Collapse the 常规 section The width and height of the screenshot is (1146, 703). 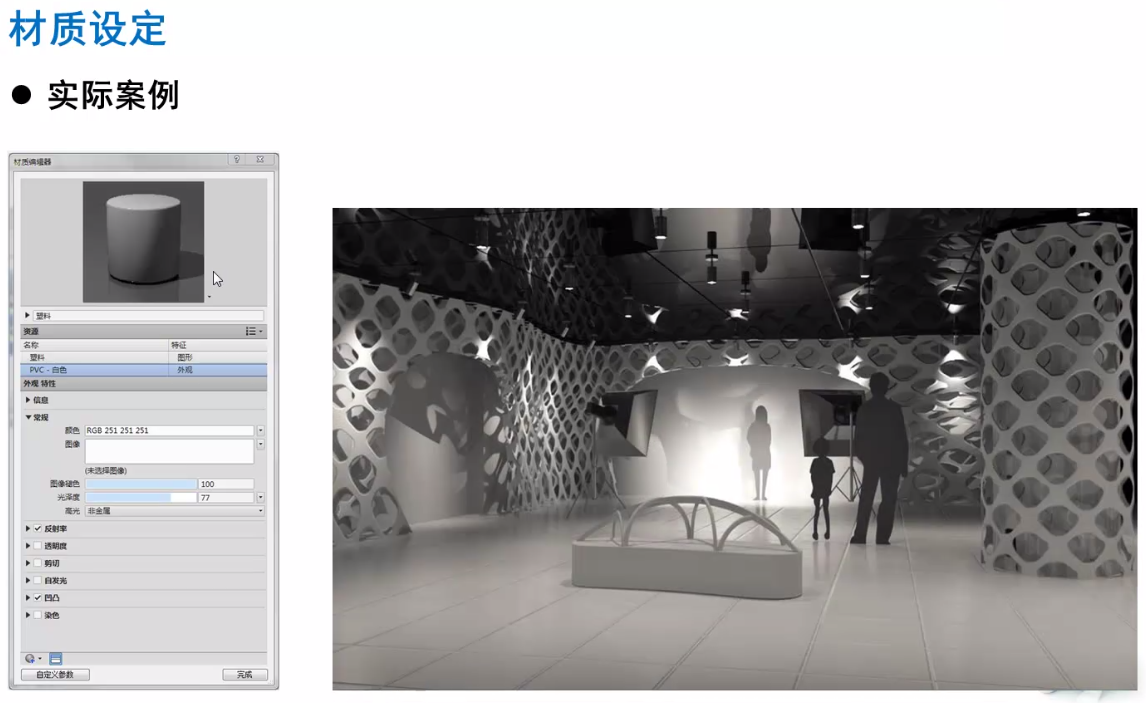tap(28, 418)
